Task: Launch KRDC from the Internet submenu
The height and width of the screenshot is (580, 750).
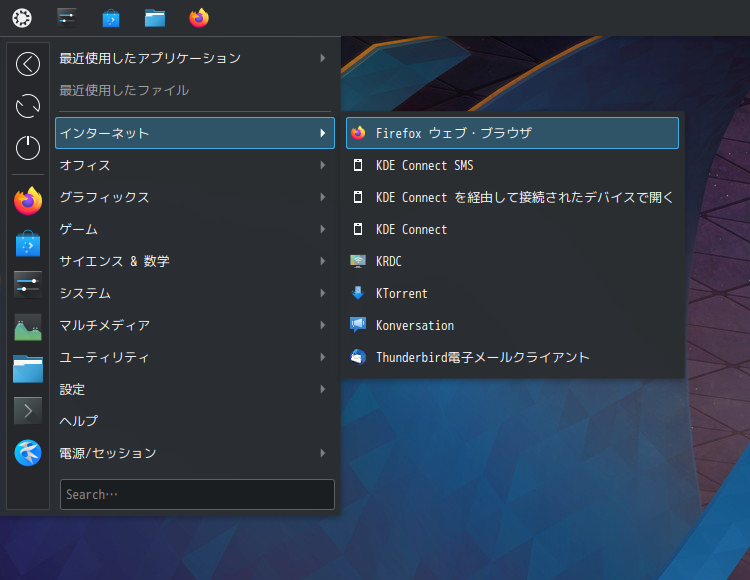Action: click(x=512, y=261)
